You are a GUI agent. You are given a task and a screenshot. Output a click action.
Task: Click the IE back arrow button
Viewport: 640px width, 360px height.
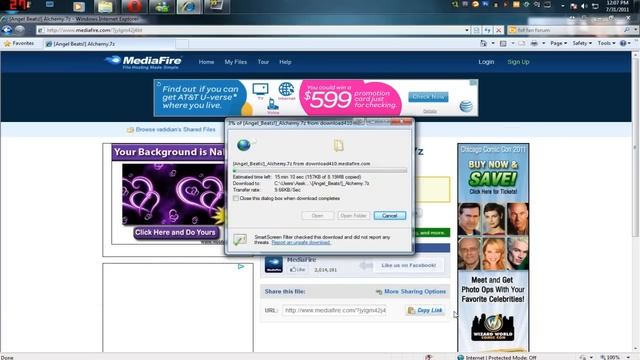pos(7,30)
